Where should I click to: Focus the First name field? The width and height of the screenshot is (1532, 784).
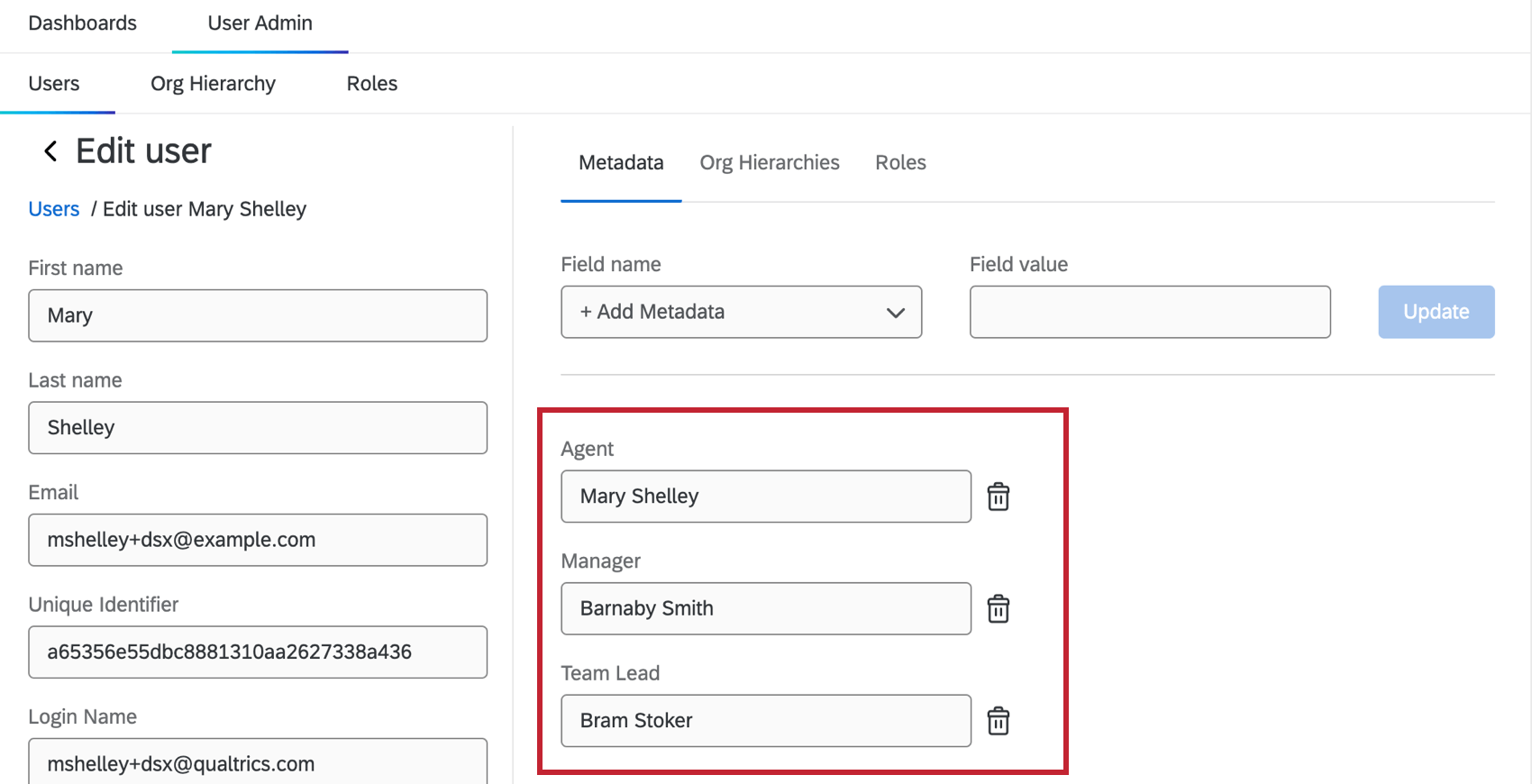coord(258,315)
